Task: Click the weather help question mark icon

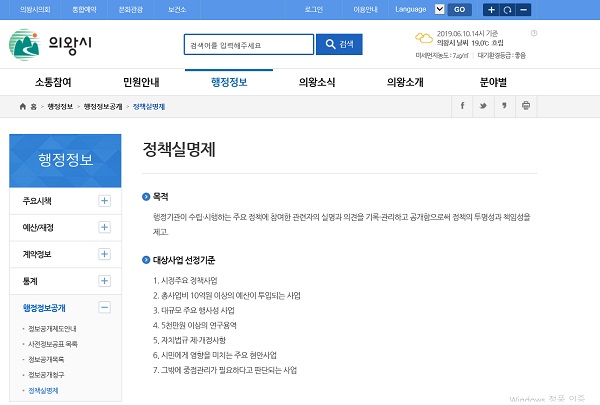Action: [x=535, y=33]
